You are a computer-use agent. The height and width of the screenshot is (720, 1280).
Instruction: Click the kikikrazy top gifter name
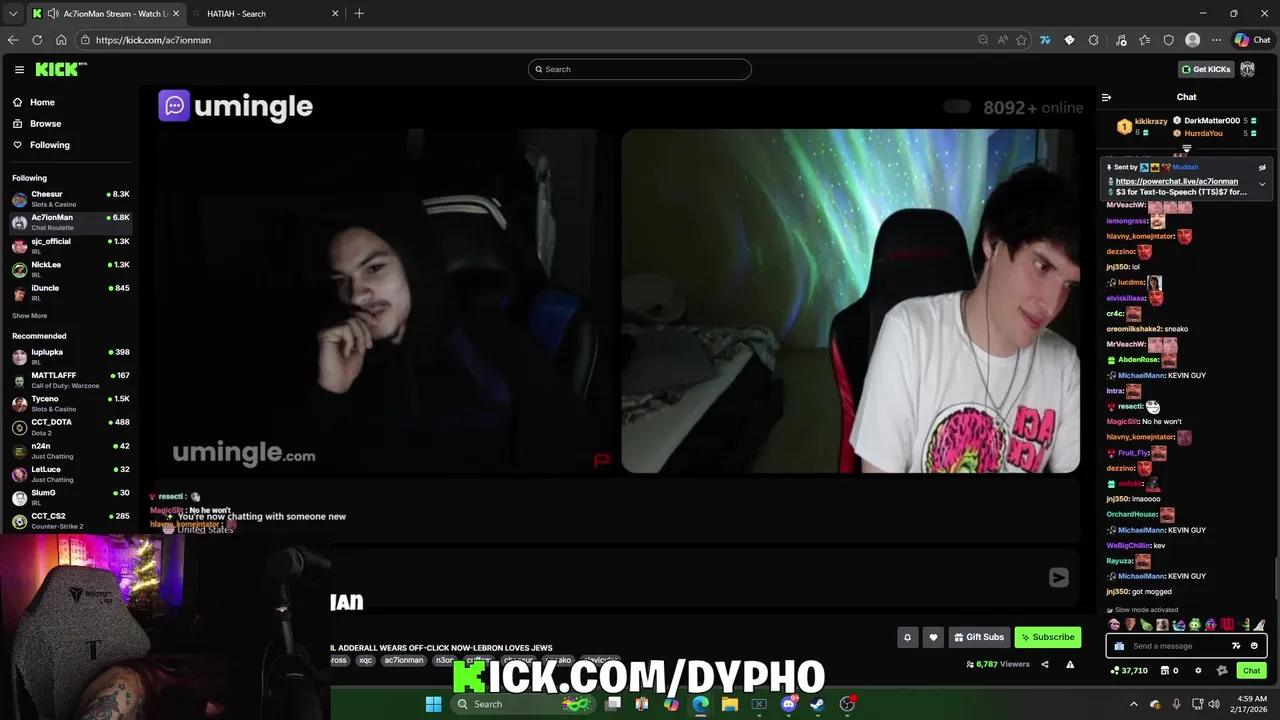pyautogui.click(x=1151, y=121)
